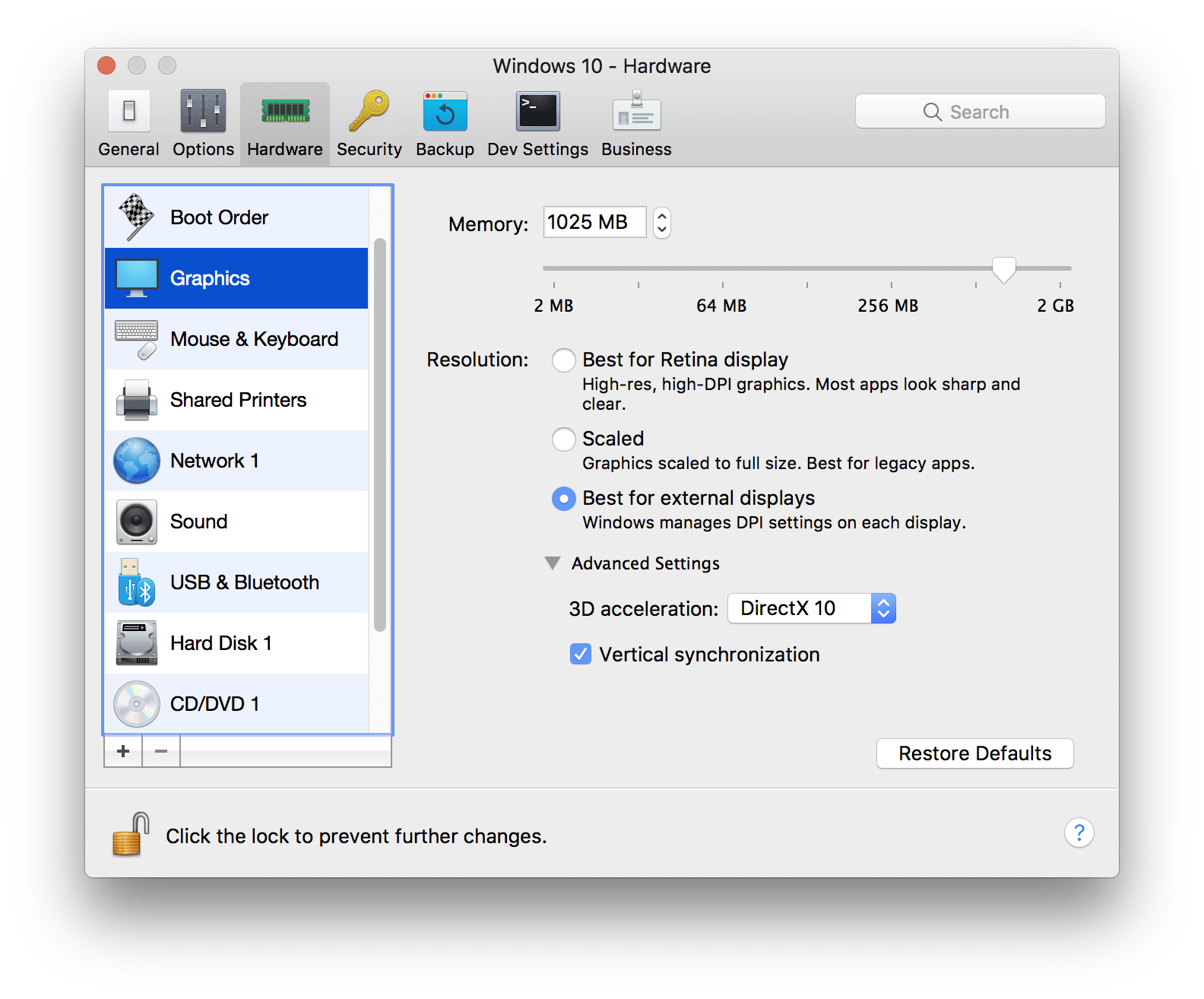Screen dimensions: 1204x999
Task: Remove the device with the minus button
Action: [x=161, y=751]
